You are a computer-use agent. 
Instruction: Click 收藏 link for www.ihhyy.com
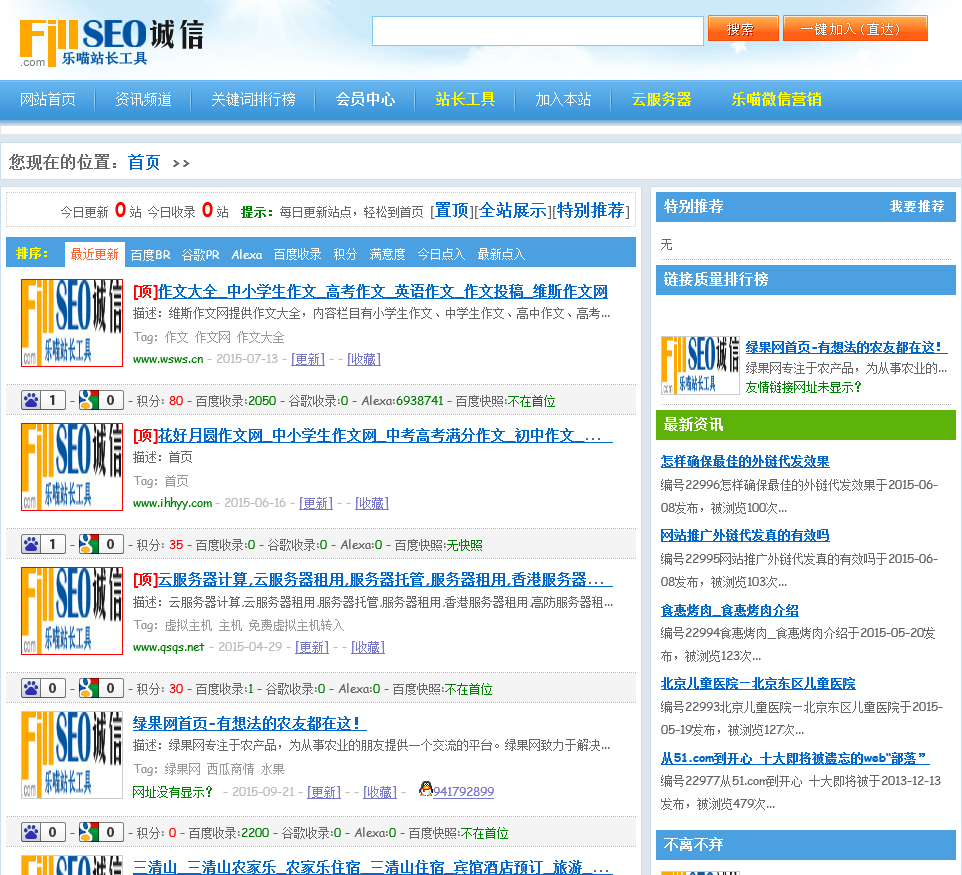(x=372, y=503)
